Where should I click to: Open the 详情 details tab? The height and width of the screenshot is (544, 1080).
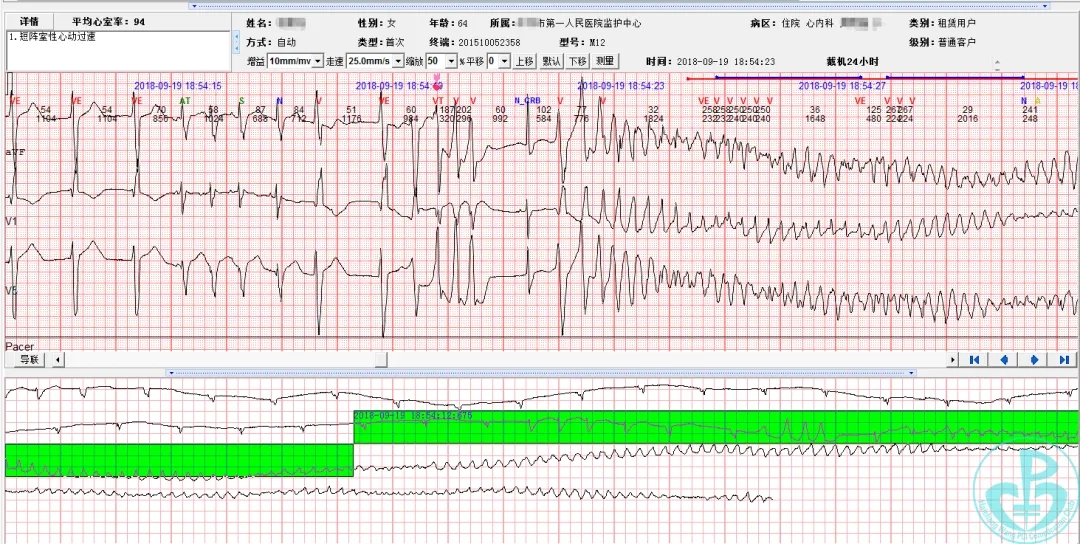coord(29,22)
